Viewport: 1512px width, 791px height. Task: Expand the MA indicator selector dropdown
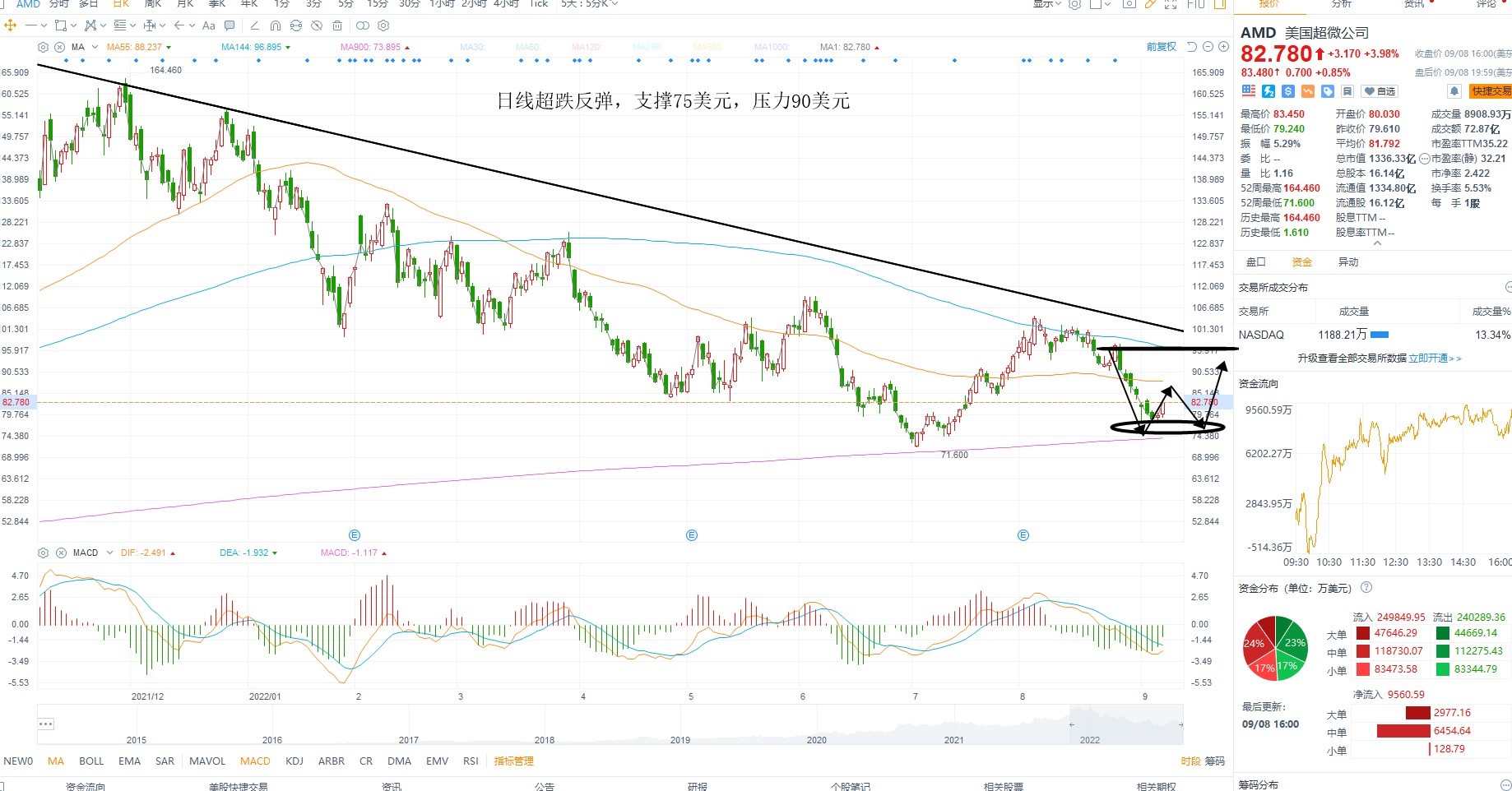[95, 47]
